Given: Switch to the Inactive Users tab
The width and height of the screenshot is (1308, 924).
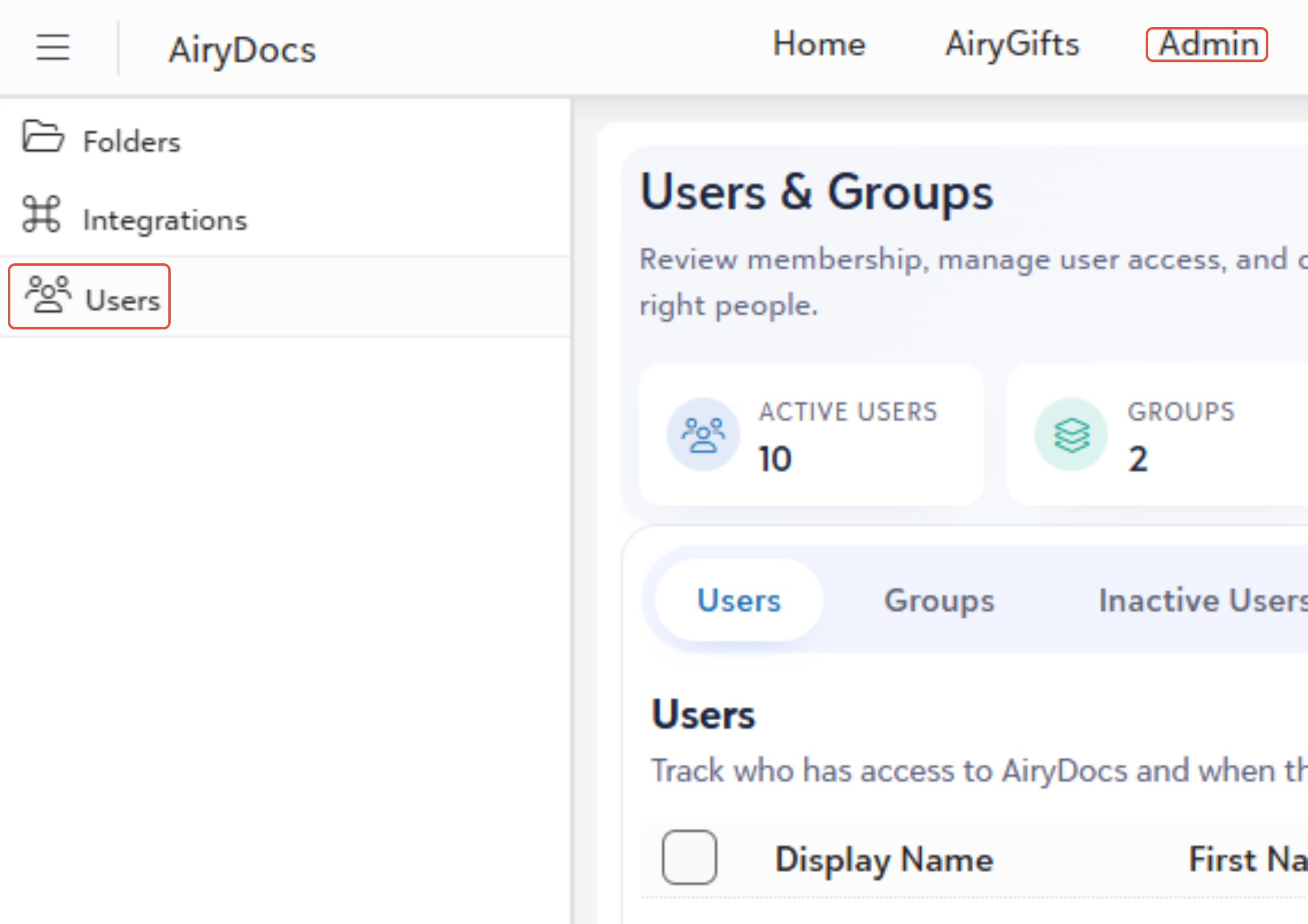Looking at the screenshot, I should [x=1202, y=601].
